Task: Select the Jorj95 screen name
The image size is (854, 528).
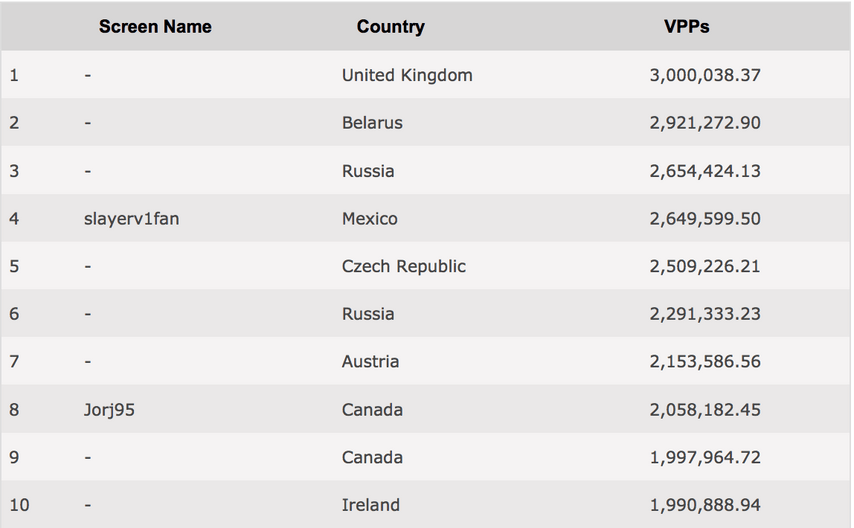Action: click(109, 410)
